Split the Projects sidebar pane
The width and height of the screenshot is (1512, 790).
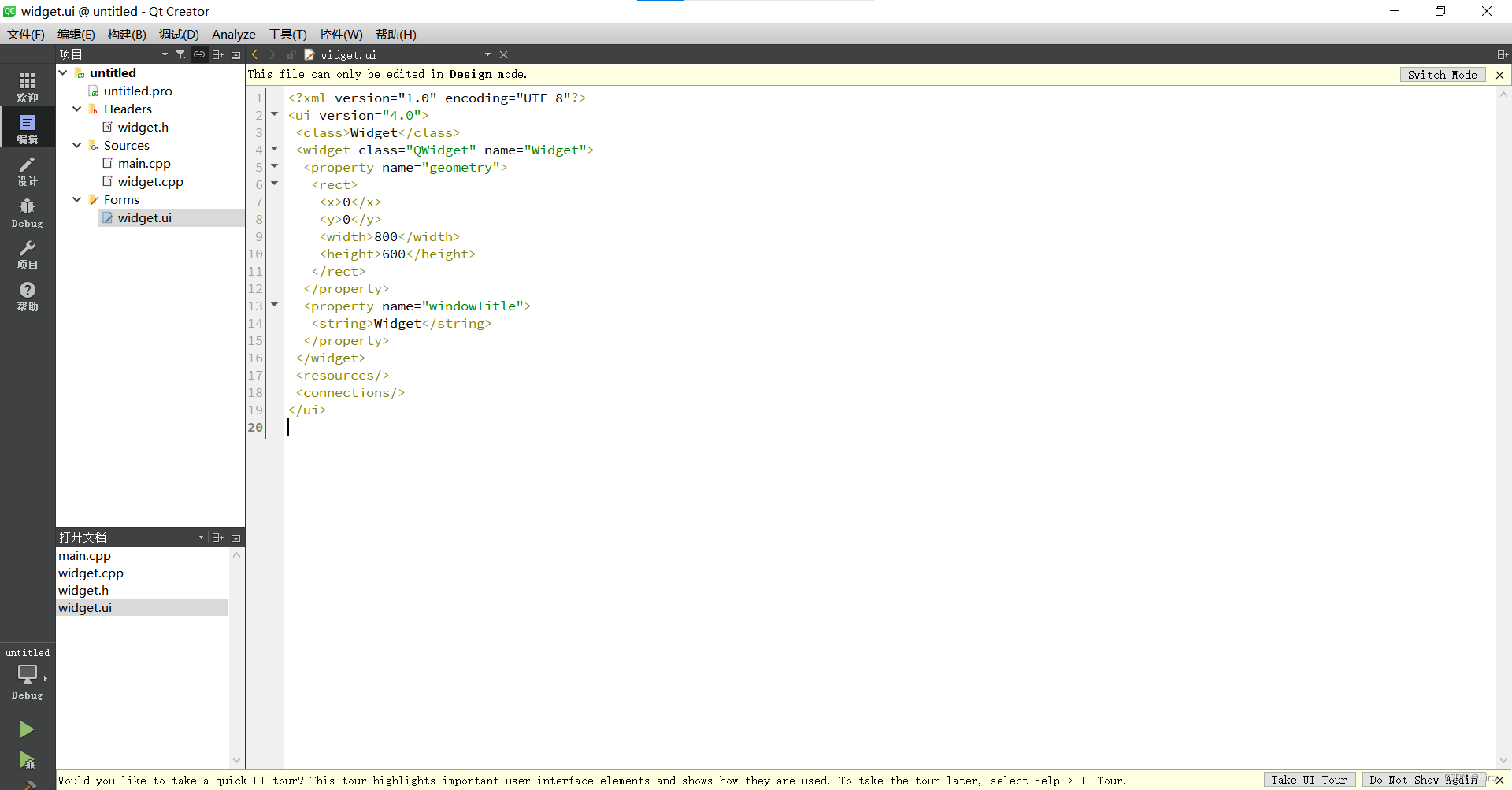click(x=218, y=54)
